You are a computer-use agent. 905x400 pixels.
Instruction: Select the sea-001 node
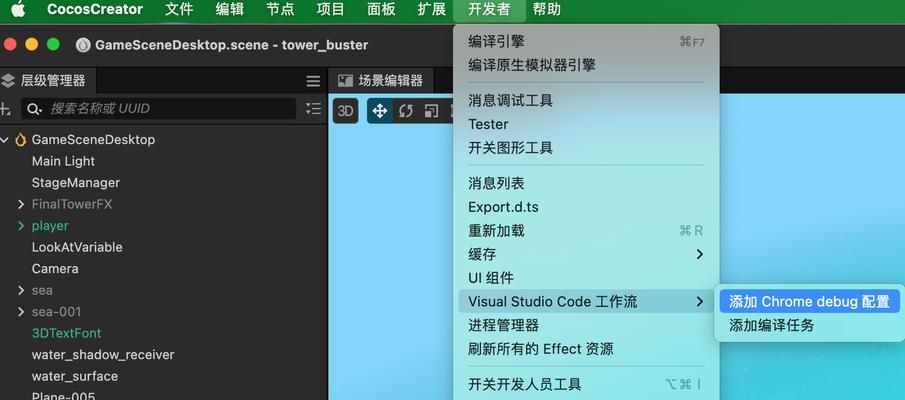pos(56,312)
